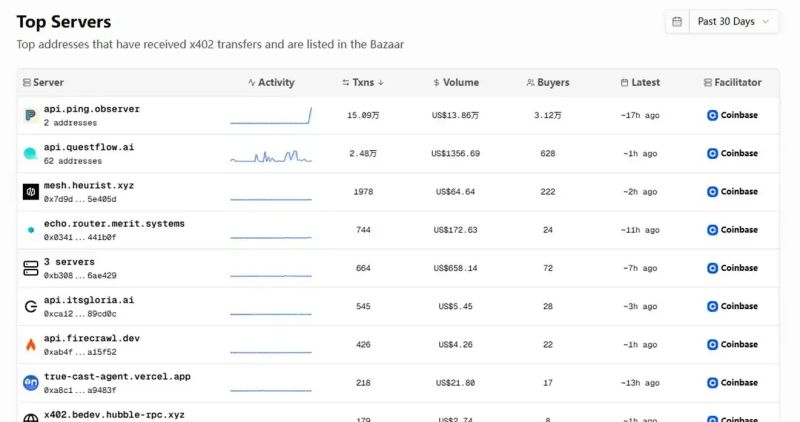Click the echo.router.merit.systems dot icon

(31, 230)
